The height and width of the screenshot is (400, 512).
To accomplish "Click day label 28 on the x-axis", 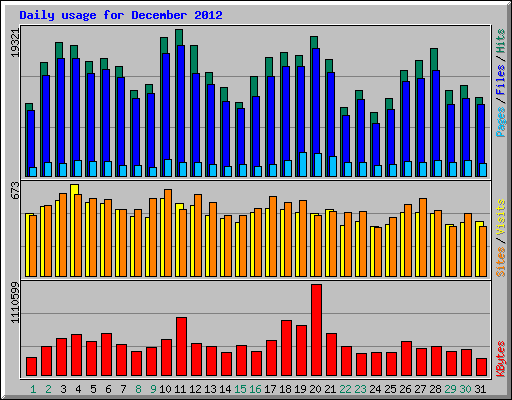I will point(435,389).
